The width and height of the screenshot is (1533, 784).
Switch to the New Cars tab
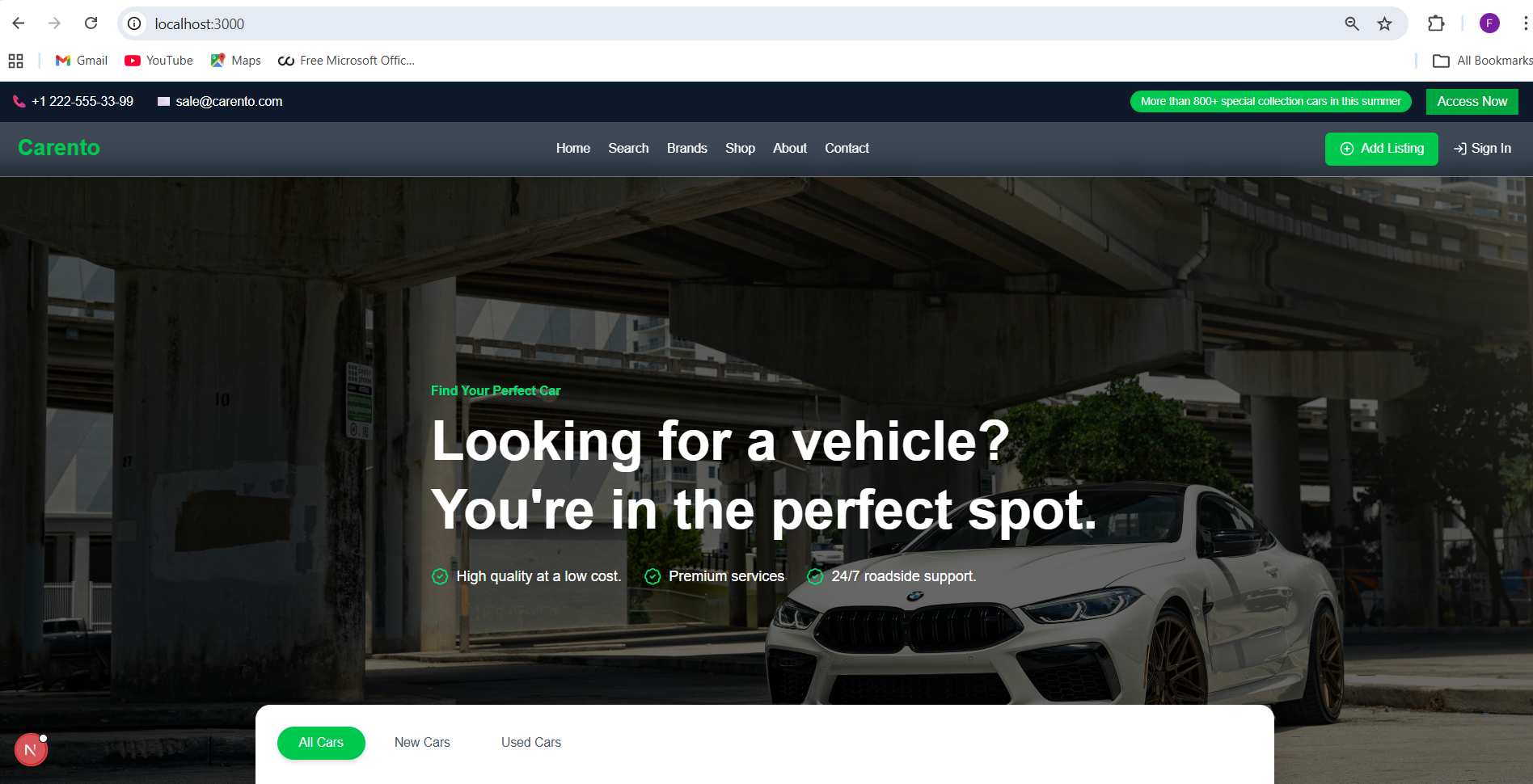[422, 743]
